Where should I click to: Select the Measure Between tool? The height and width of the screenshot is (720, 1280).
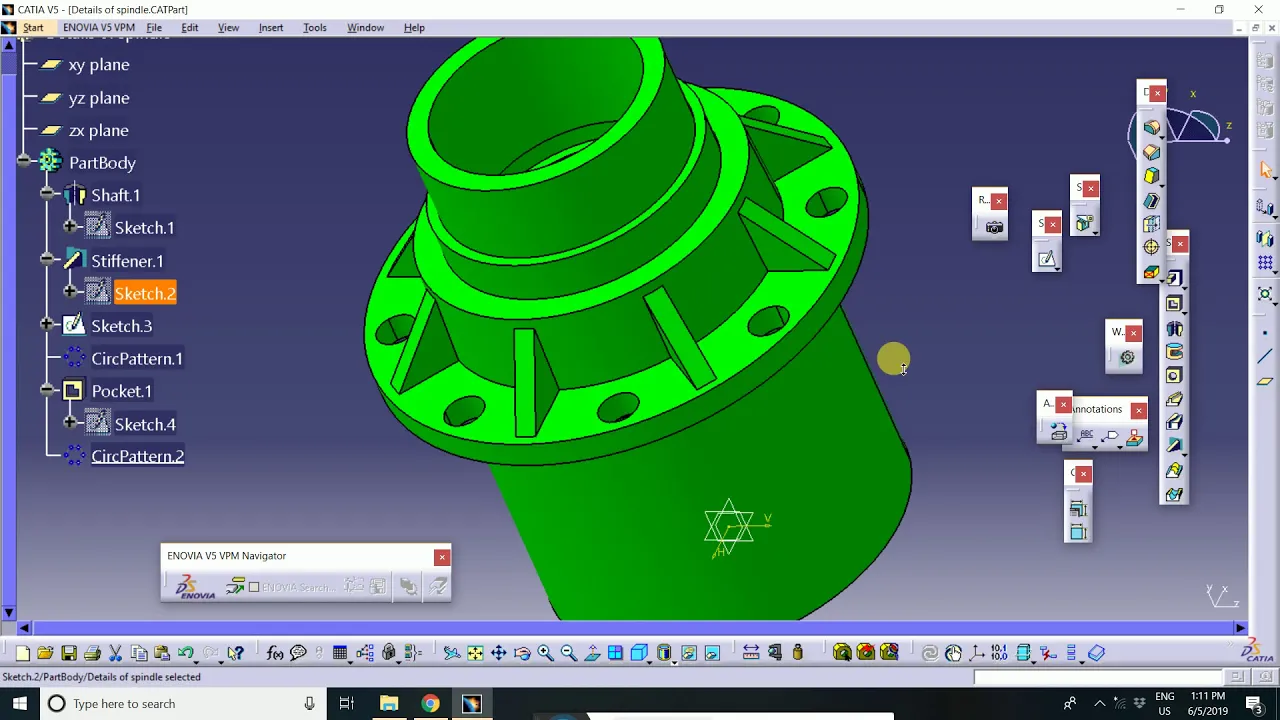[750, 653]
